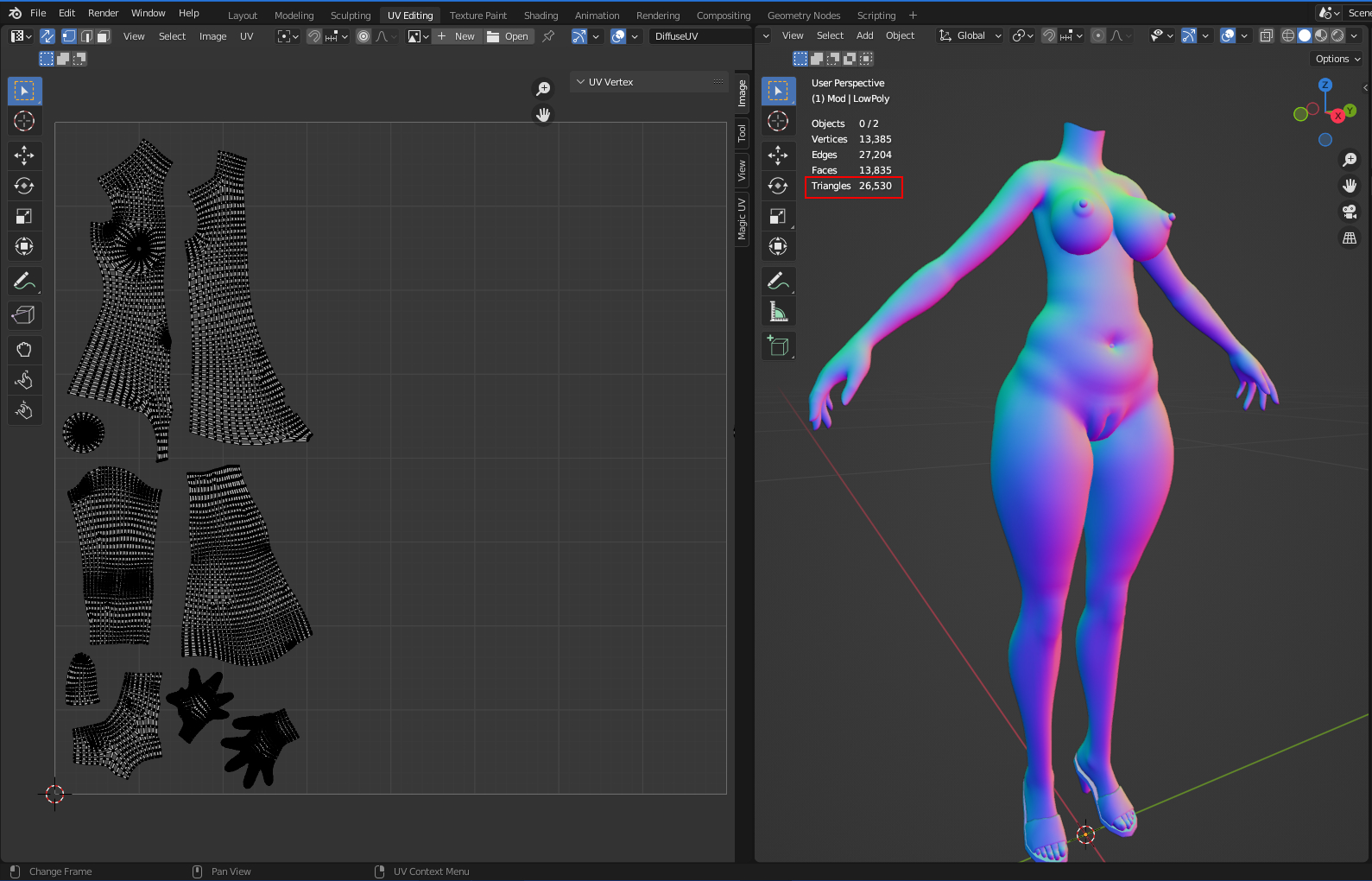Collapse the UV Vertex panel

coord(581,82)
